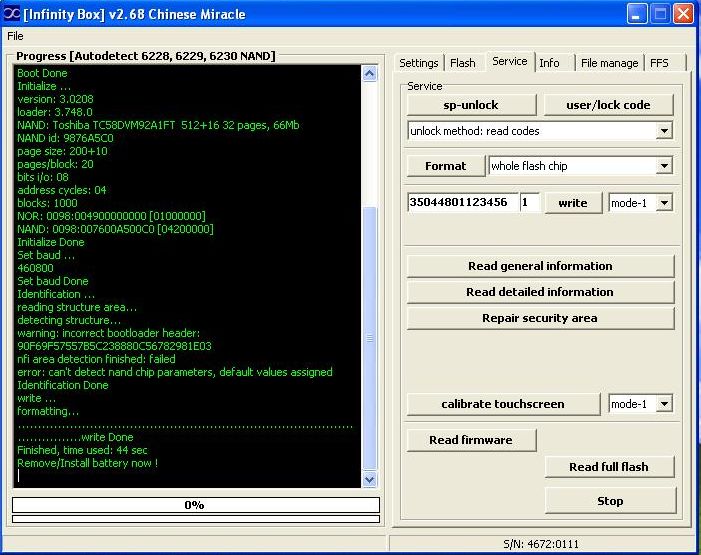Click the log scrollbar up arrow
The height and width of the screenshot is (555, 701).
[370, 73]
